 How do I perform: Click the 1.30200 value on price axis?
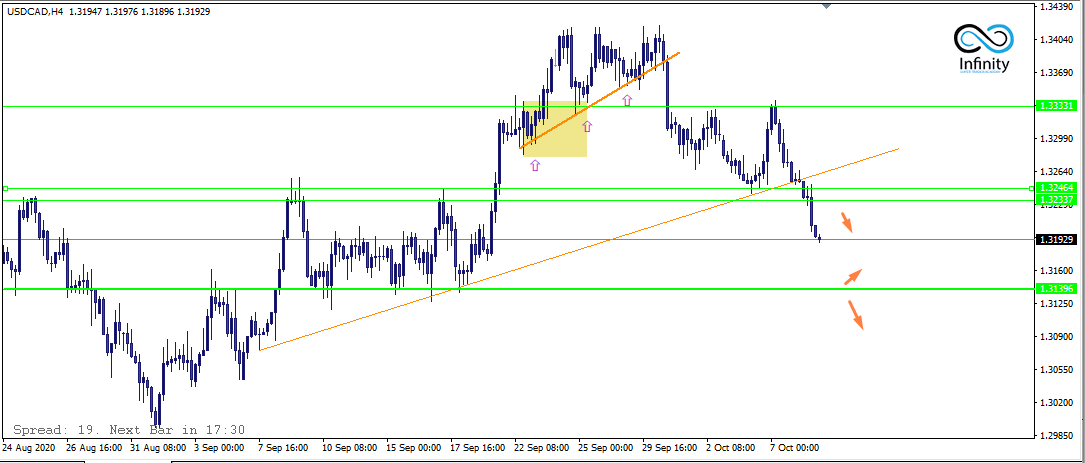pos(1056,403)
